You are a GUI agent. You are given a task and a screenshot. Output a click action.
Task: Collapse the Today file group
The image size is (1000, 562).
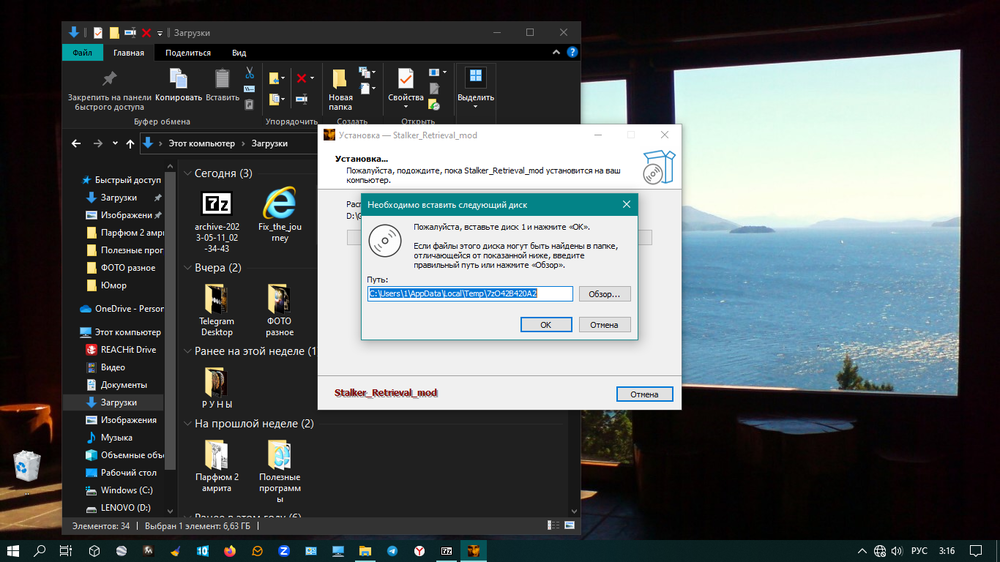187,173
